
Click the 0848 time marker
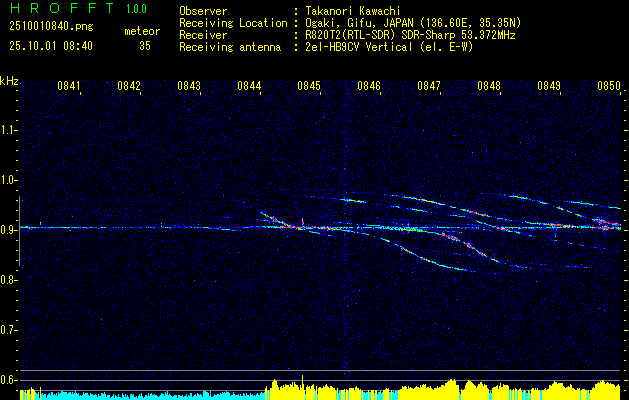click(489, 86)
